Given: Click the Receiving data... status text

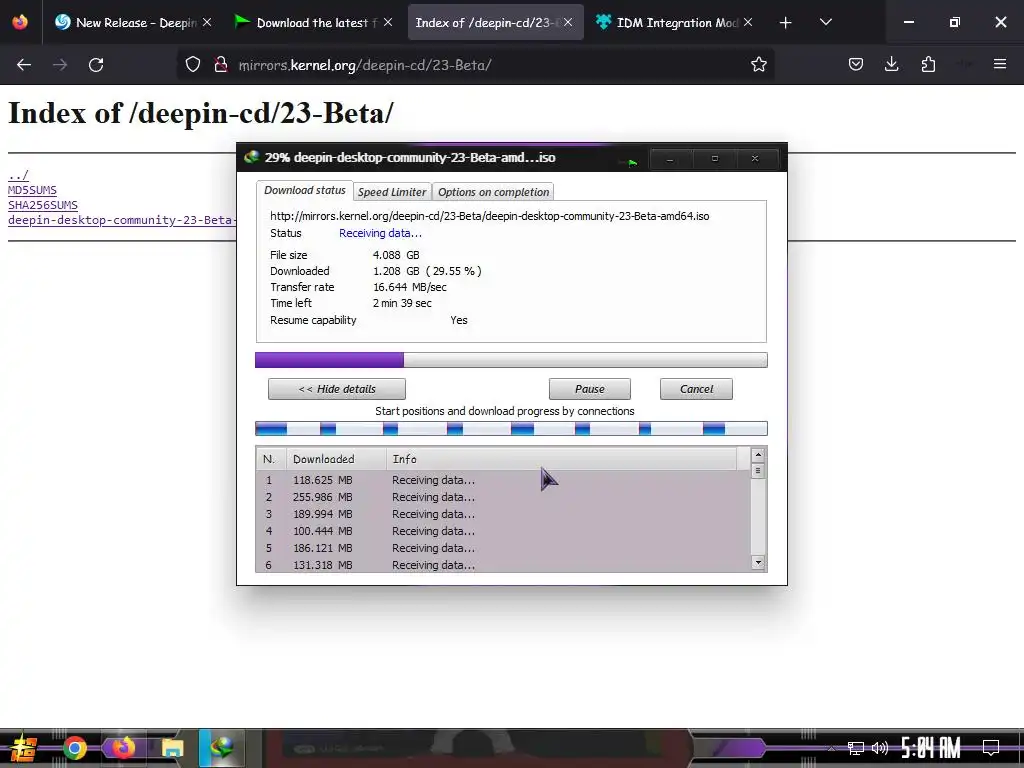Looking at the screenshot, I should pos(380,233).
